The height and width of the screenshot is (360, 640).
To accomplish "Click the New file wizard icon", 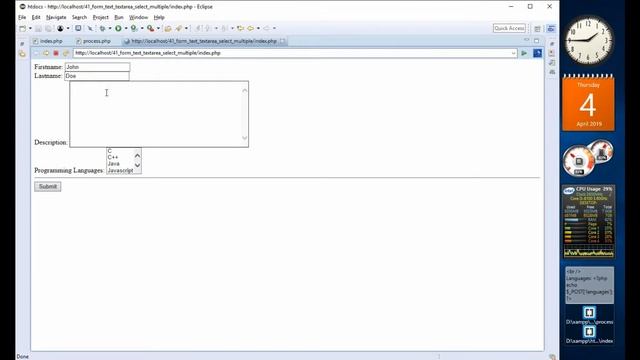I will point(23,29).
